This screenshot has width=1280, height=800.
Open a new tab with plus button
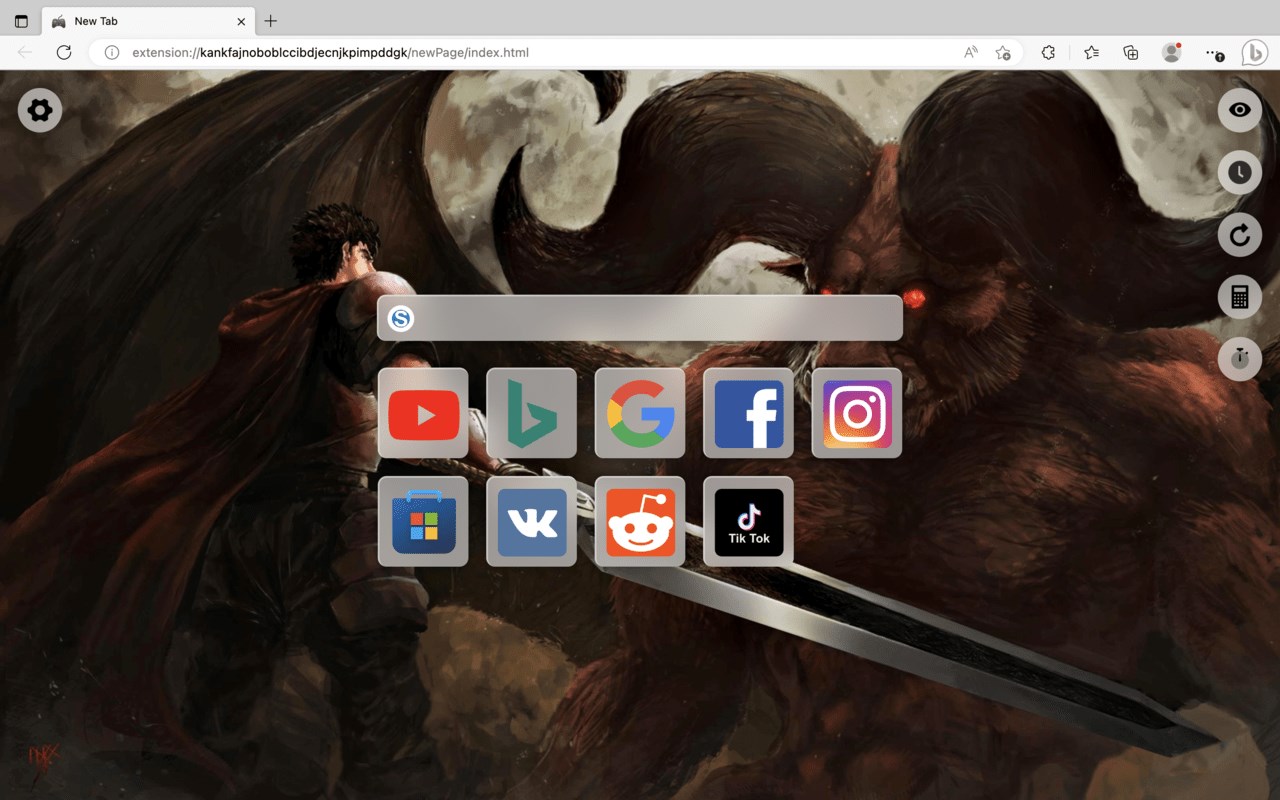271,21
